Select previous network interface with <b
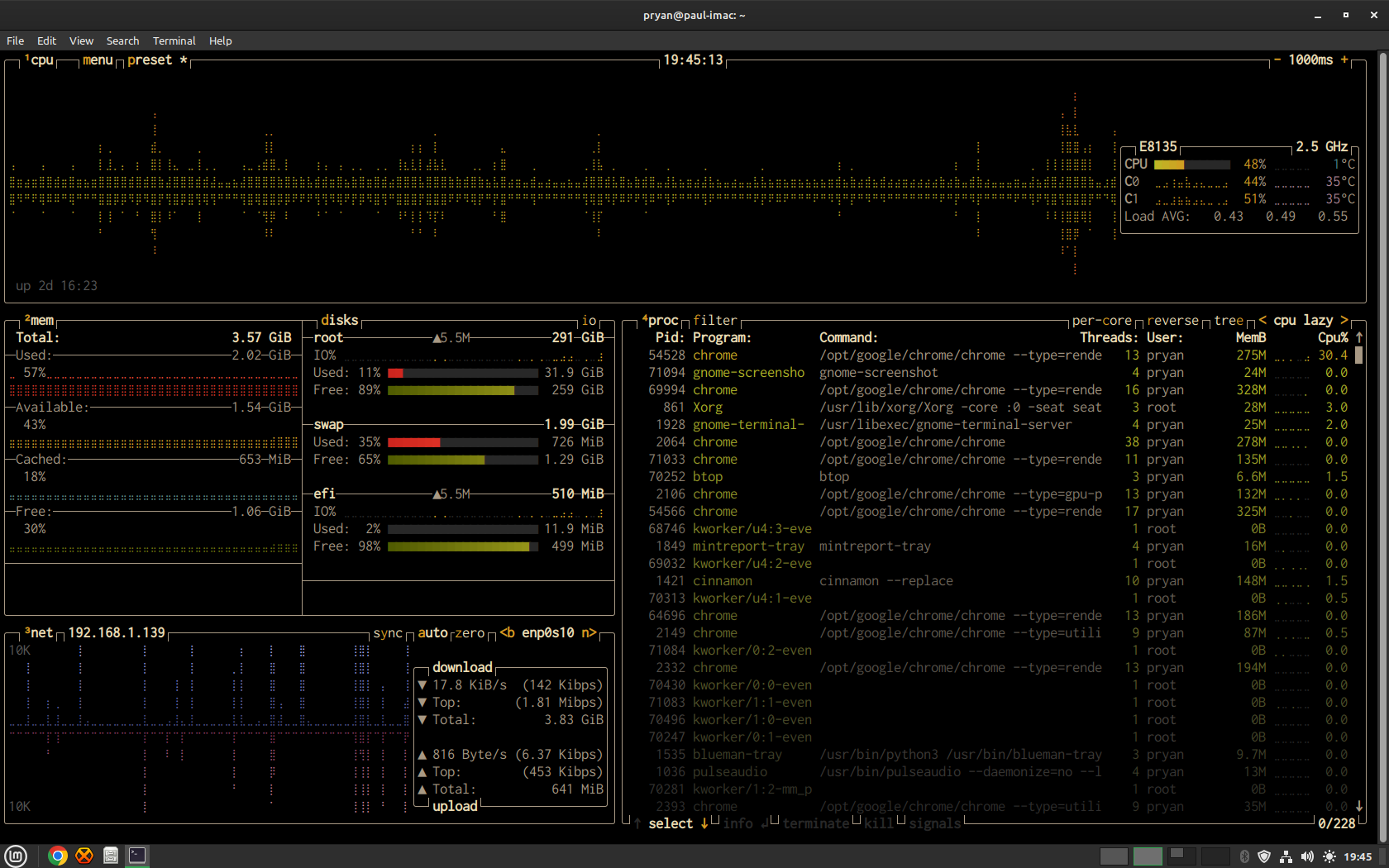Viewport: 1389px width, 868px height. point(508,632)
